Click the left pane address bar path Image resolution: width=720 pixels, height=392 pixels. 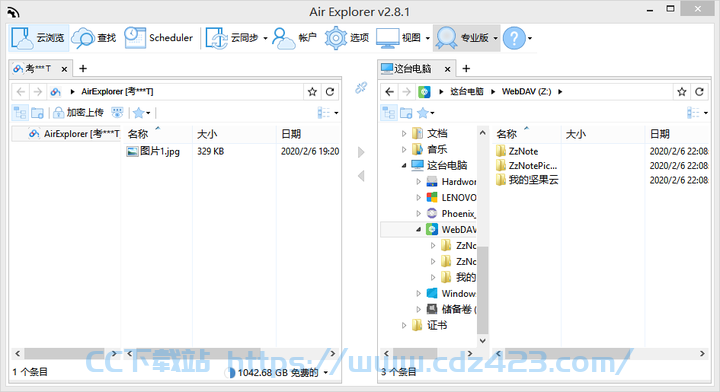click(x=117, y=92)
